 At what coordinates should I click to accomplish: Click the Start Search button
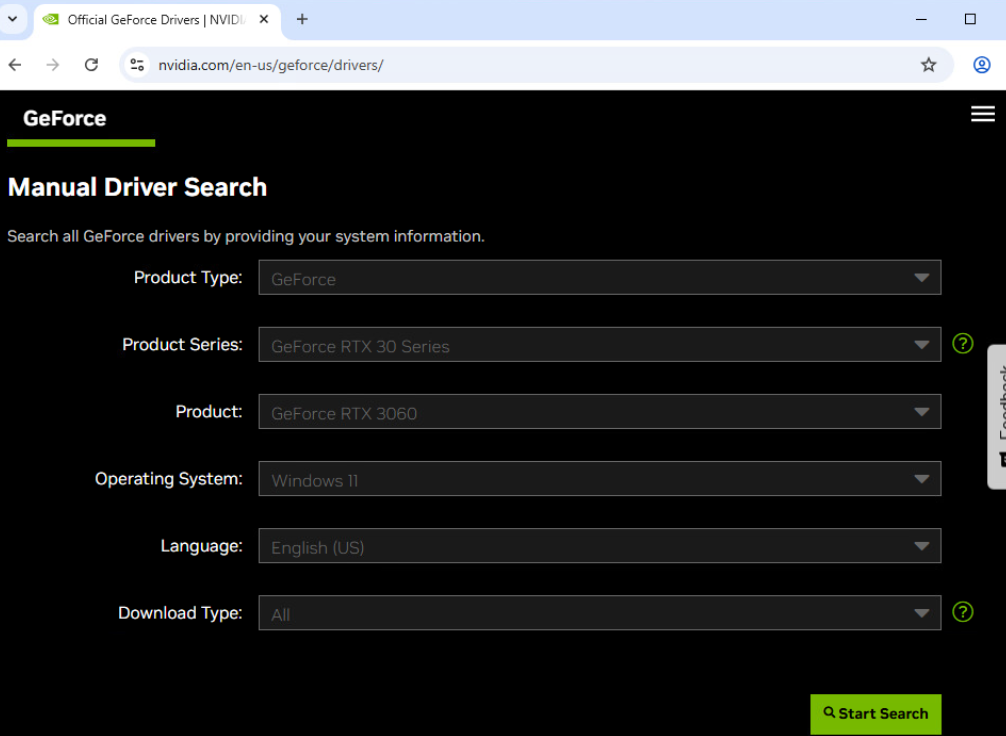pos(875,714)
